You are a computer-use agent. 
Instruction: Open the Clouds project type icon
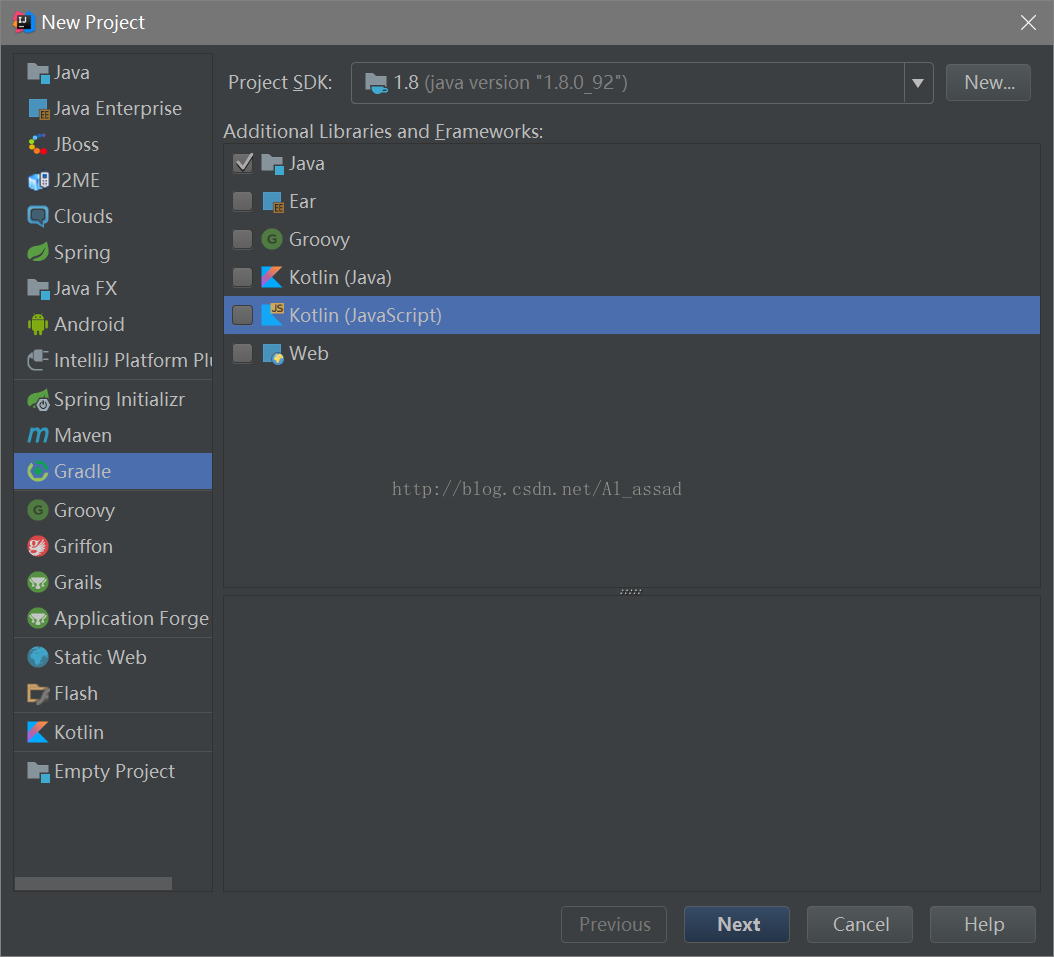[38, 216]
